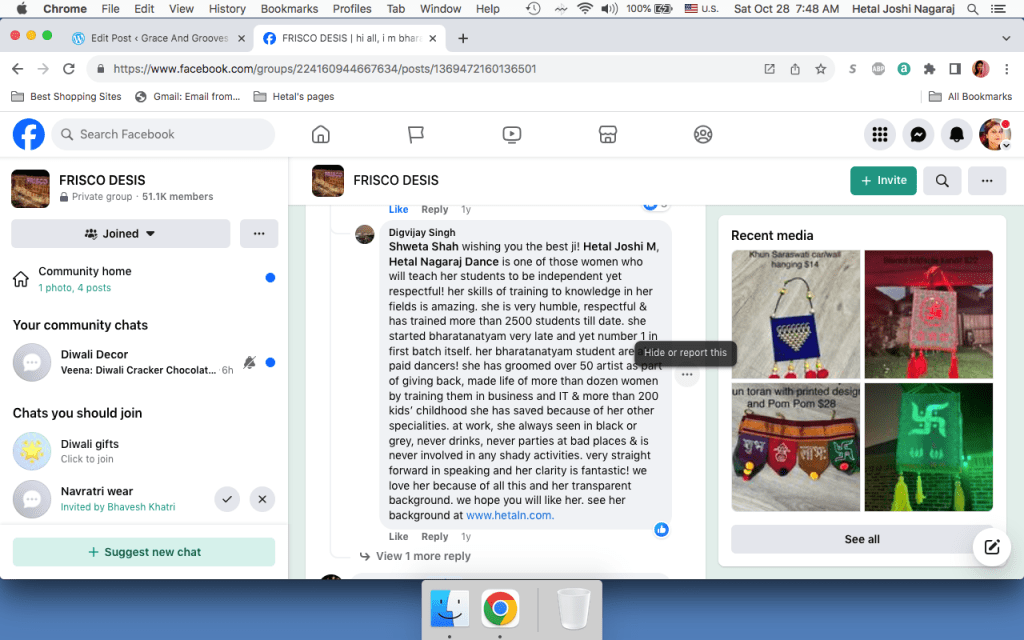
Task: Click the Pages flag icon
Action: 416,134
